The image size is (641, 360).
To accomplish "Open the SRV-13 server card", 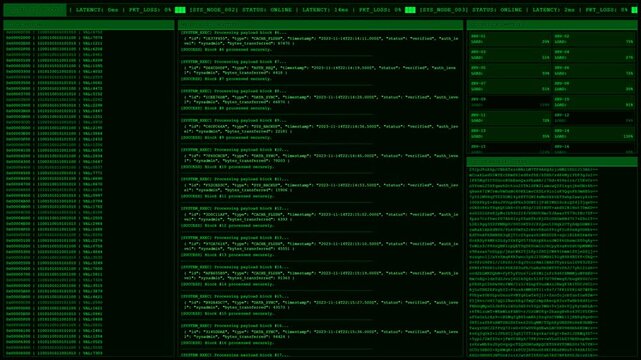I will 510,134.
